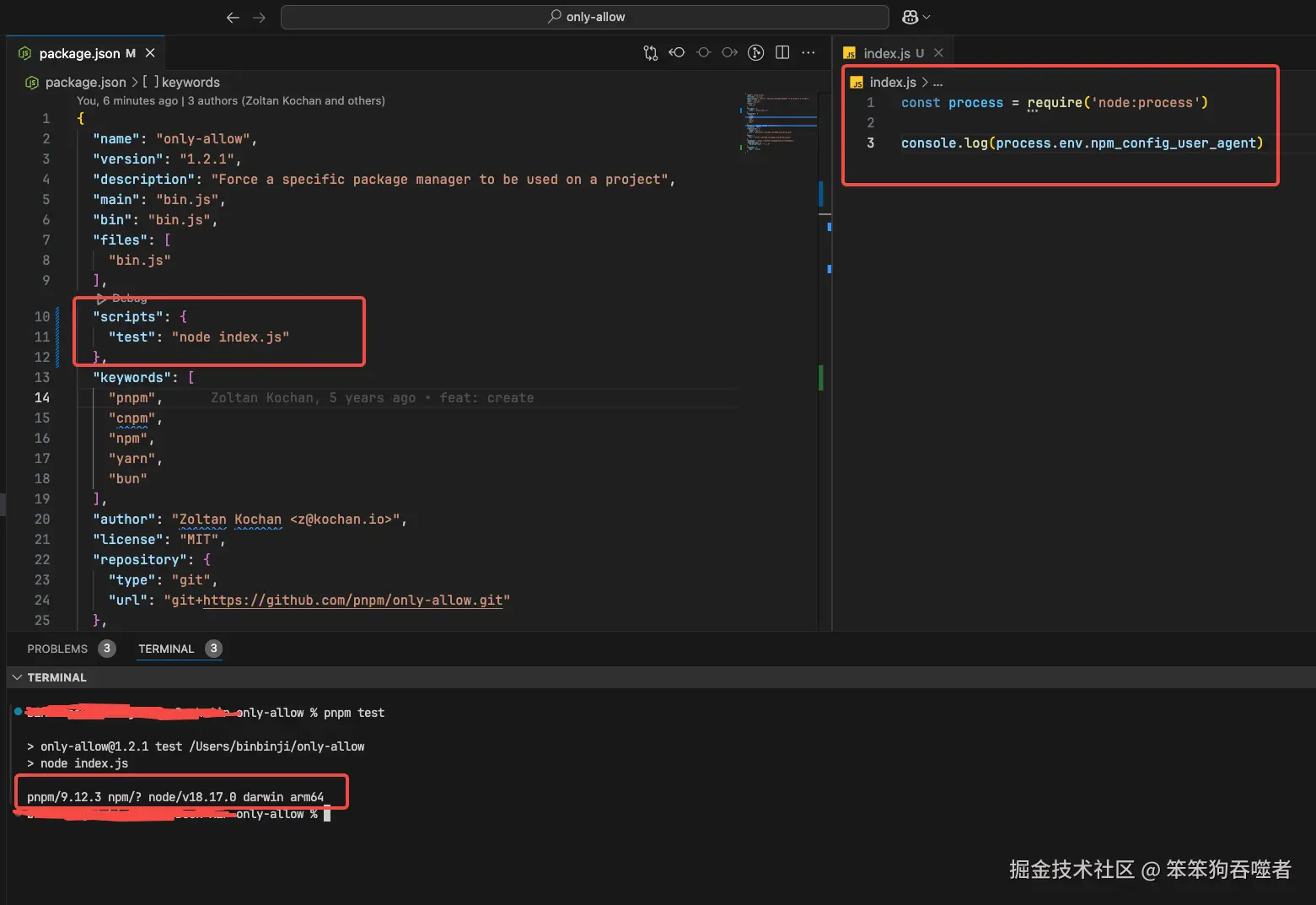The image size is (1316, 905).
Task: Click the author value 'Zoltan Kochan' text
Action: (230, 520)
